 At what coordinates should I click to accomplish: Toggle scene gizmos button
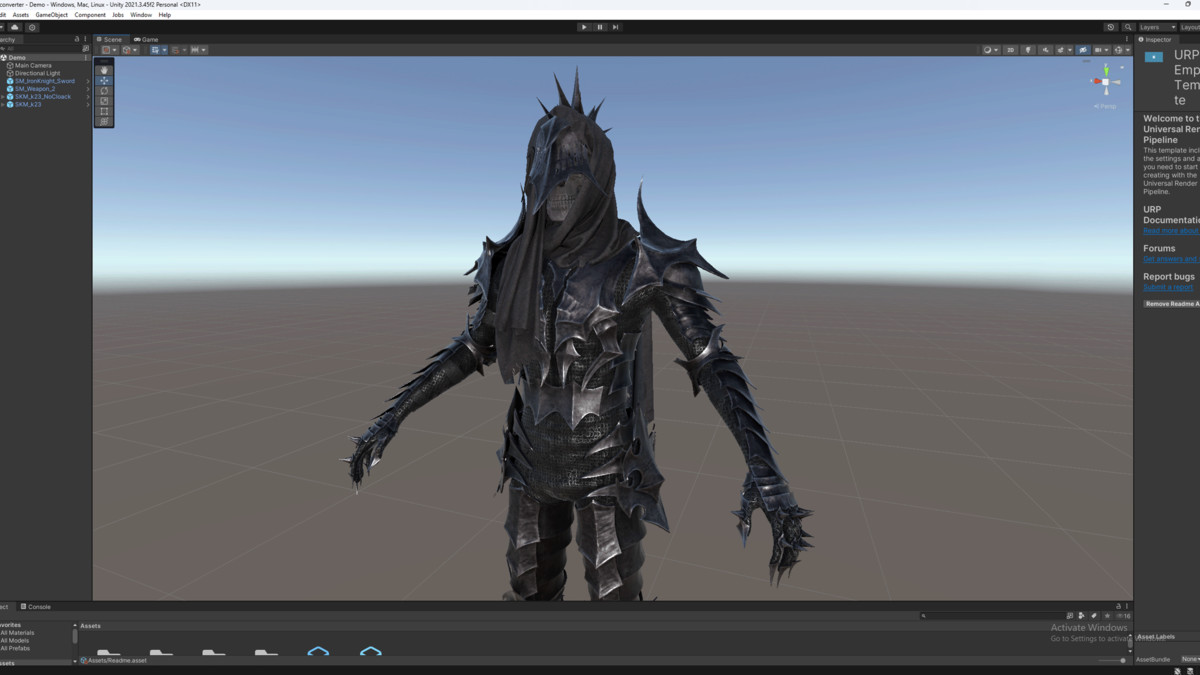click(x=1118, y=50)
